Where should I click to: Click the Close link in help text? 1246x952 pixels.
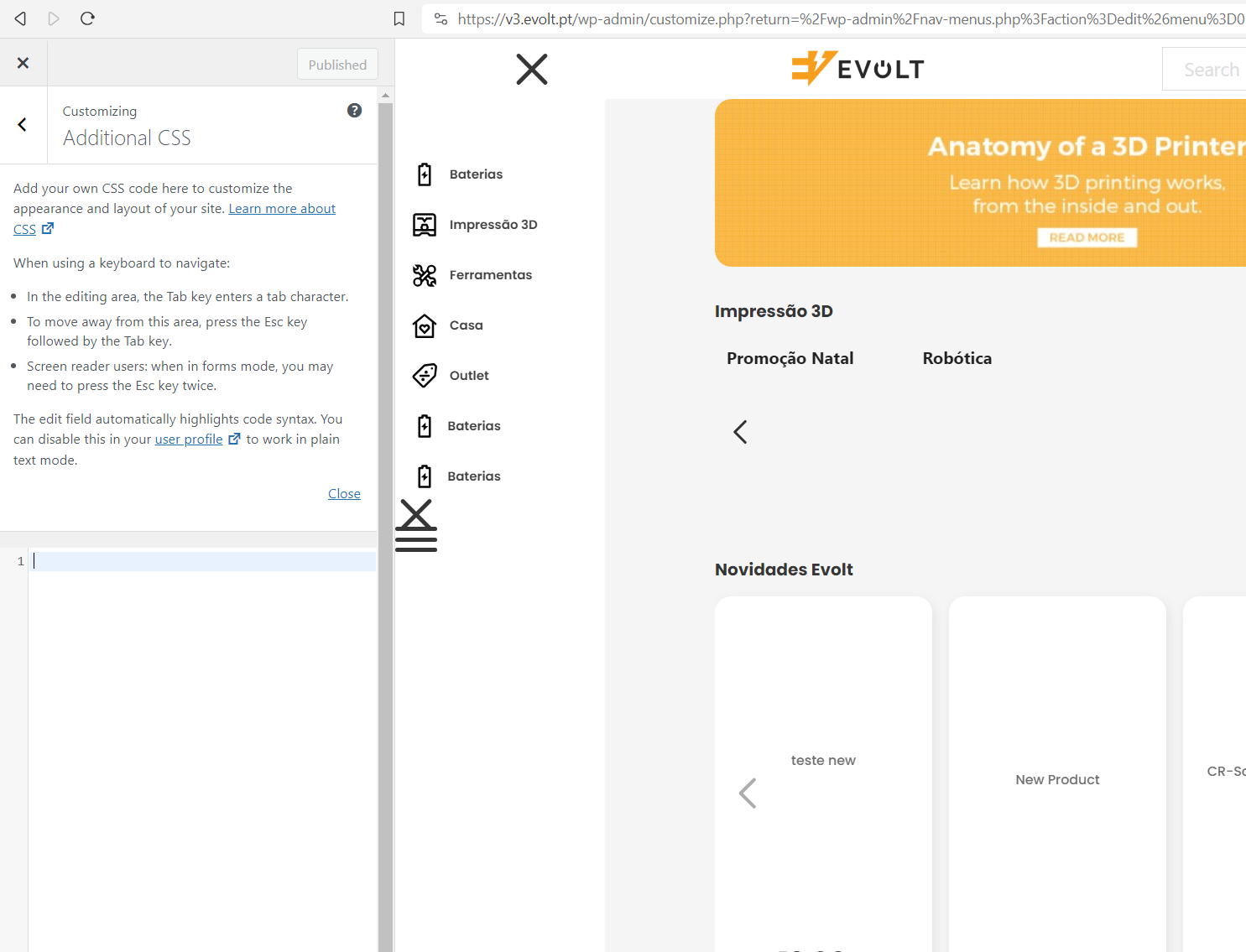(344, 494)
